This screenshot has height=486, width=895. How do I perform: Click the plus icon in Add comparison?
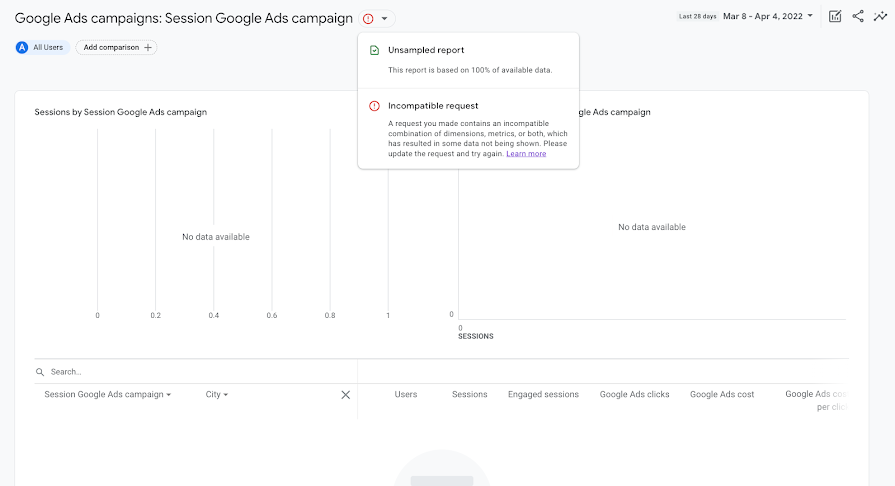click(148, 47)
